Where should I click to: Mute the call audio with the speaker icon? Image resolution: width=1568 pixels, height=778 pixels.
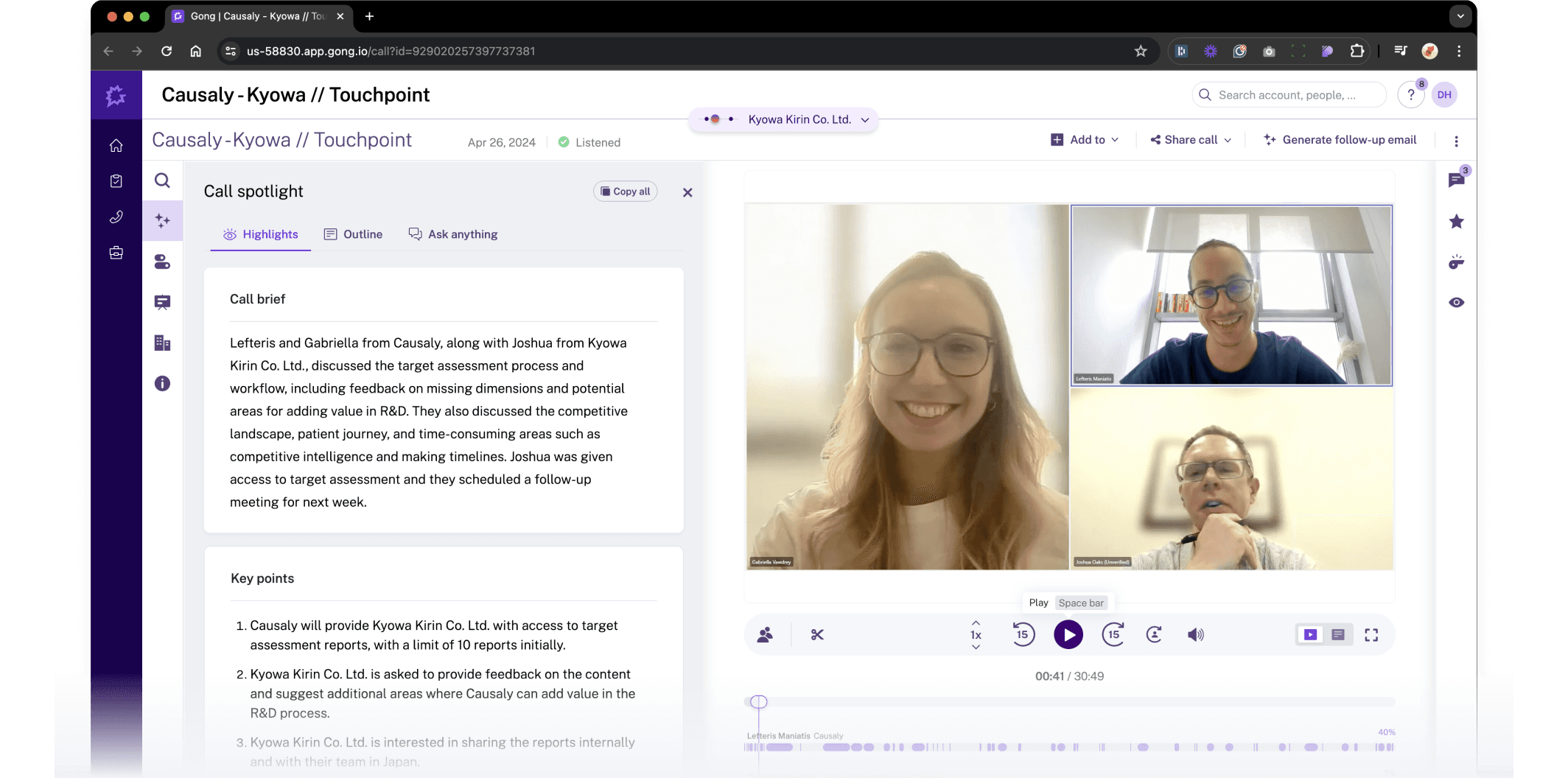pyautogui.click(x=1196, y=634)
